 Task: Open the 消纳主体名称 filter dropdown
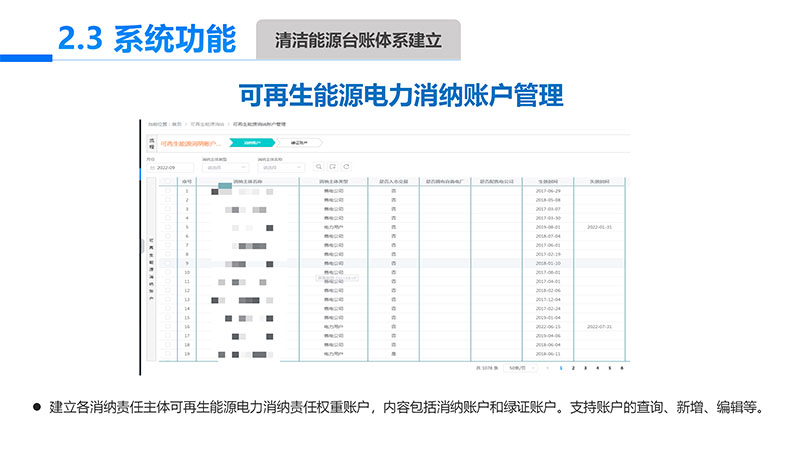(281, 167)
